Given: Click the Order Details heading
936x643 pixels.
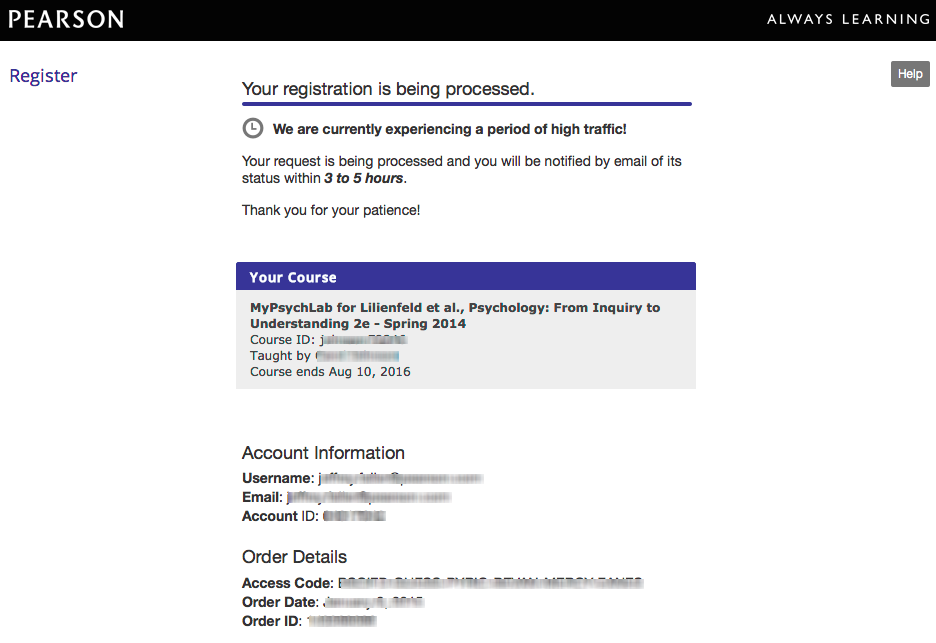Looking at the screenshot, I should point(294,557).
